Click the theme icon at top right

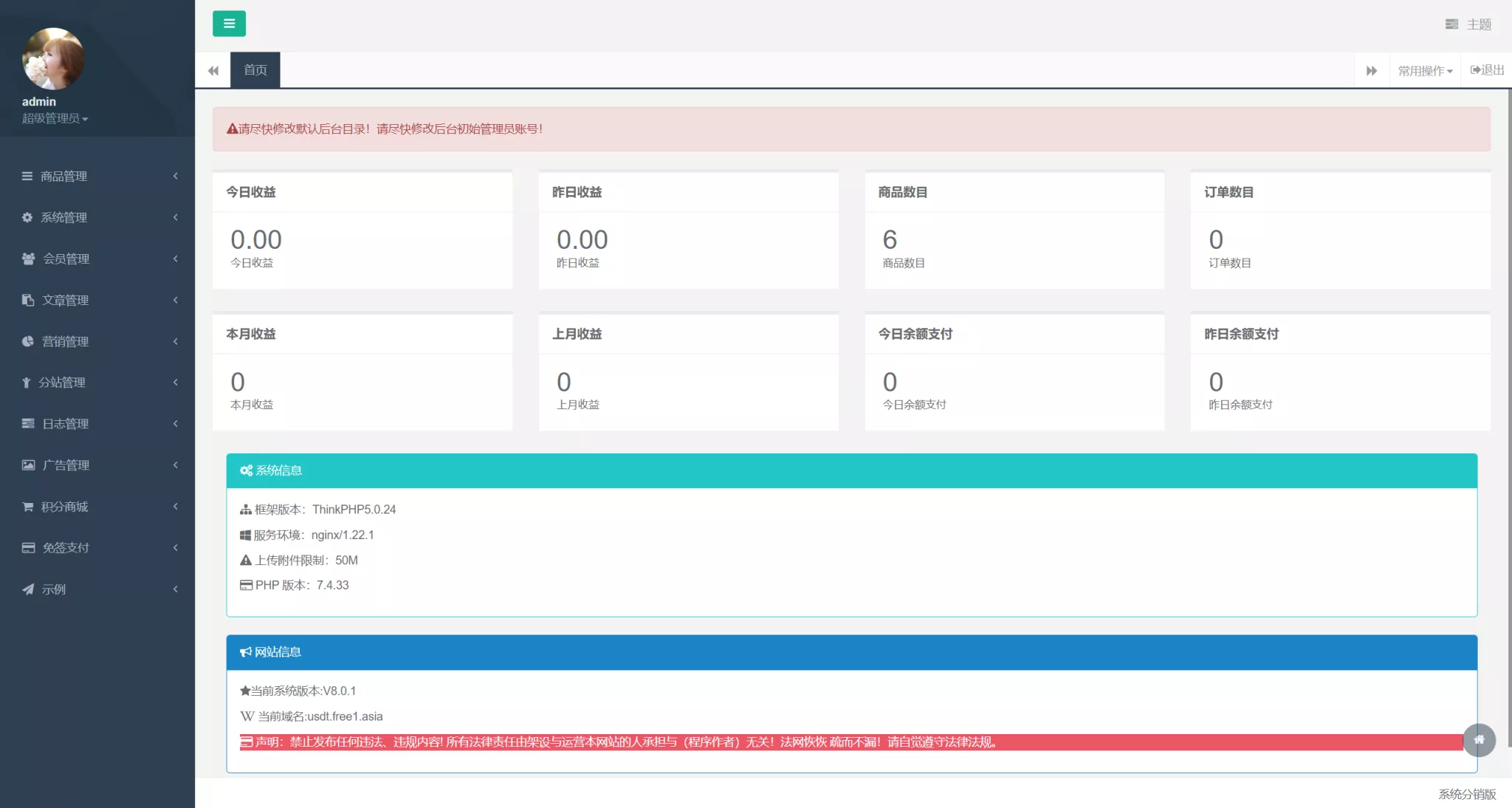tap(1451, 24)
